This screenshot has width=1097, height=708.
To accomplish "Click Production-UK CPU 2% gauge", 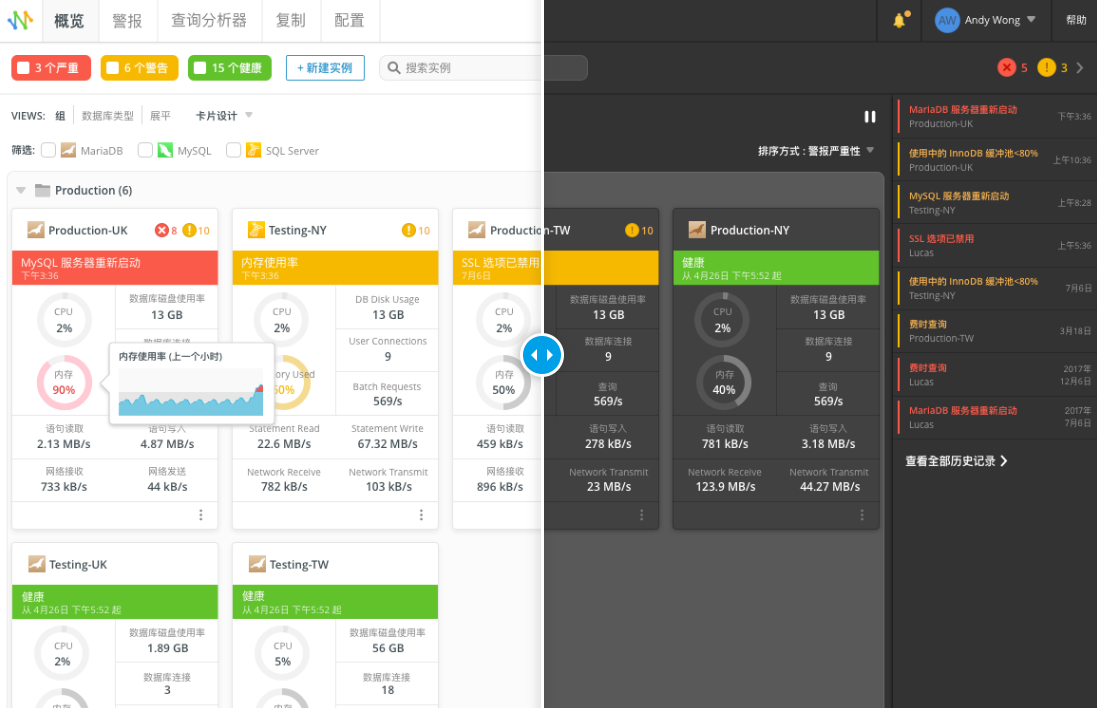I will pos(64,320).
